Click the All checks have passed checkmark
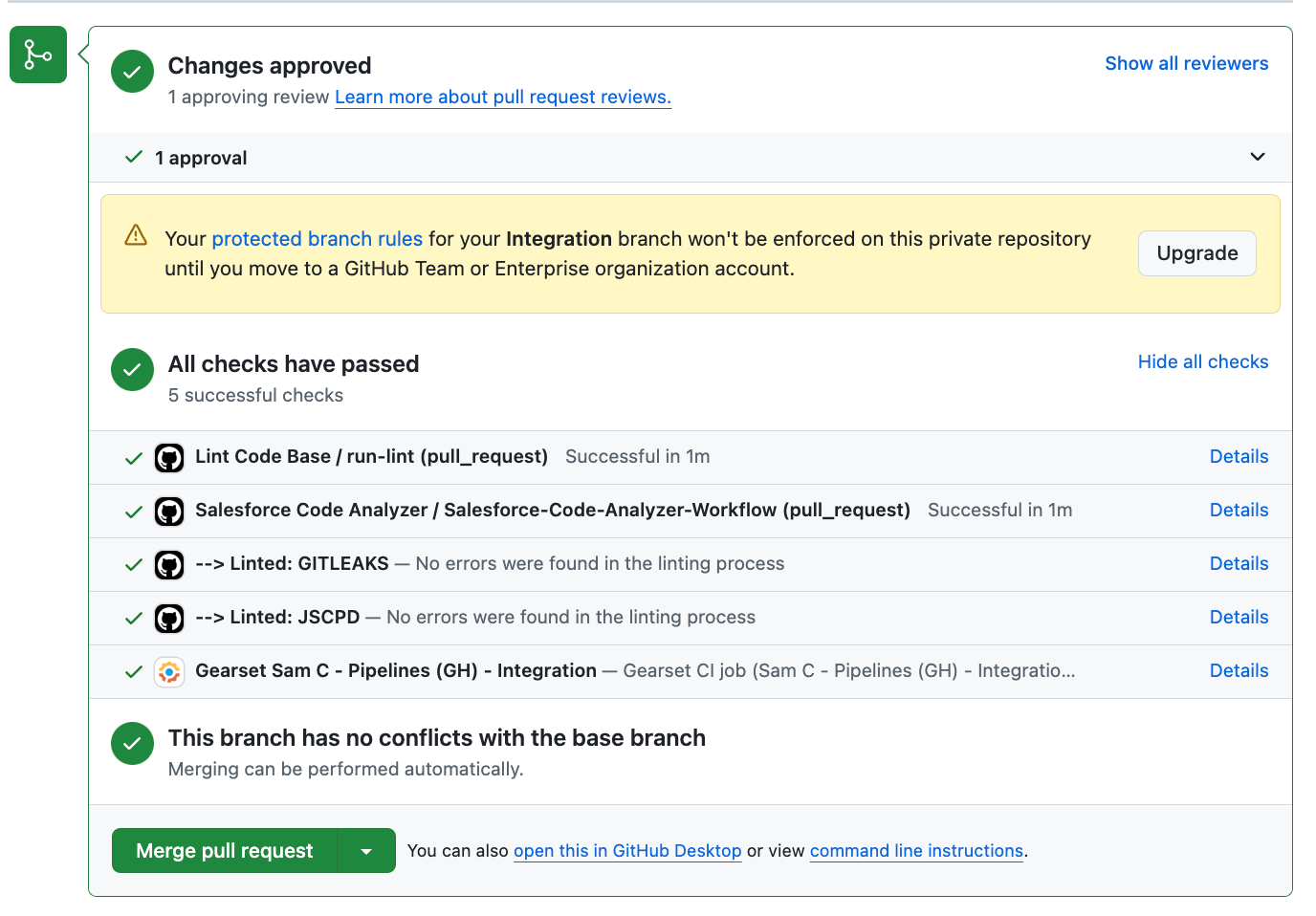The image size is (1316, 916). pyautogui.click(x=132, y=370)
